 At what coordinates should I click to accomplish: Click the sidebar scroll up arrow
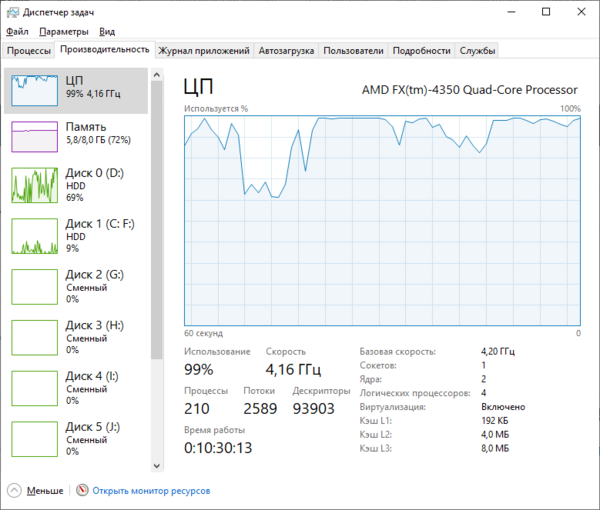coord(157,75)
